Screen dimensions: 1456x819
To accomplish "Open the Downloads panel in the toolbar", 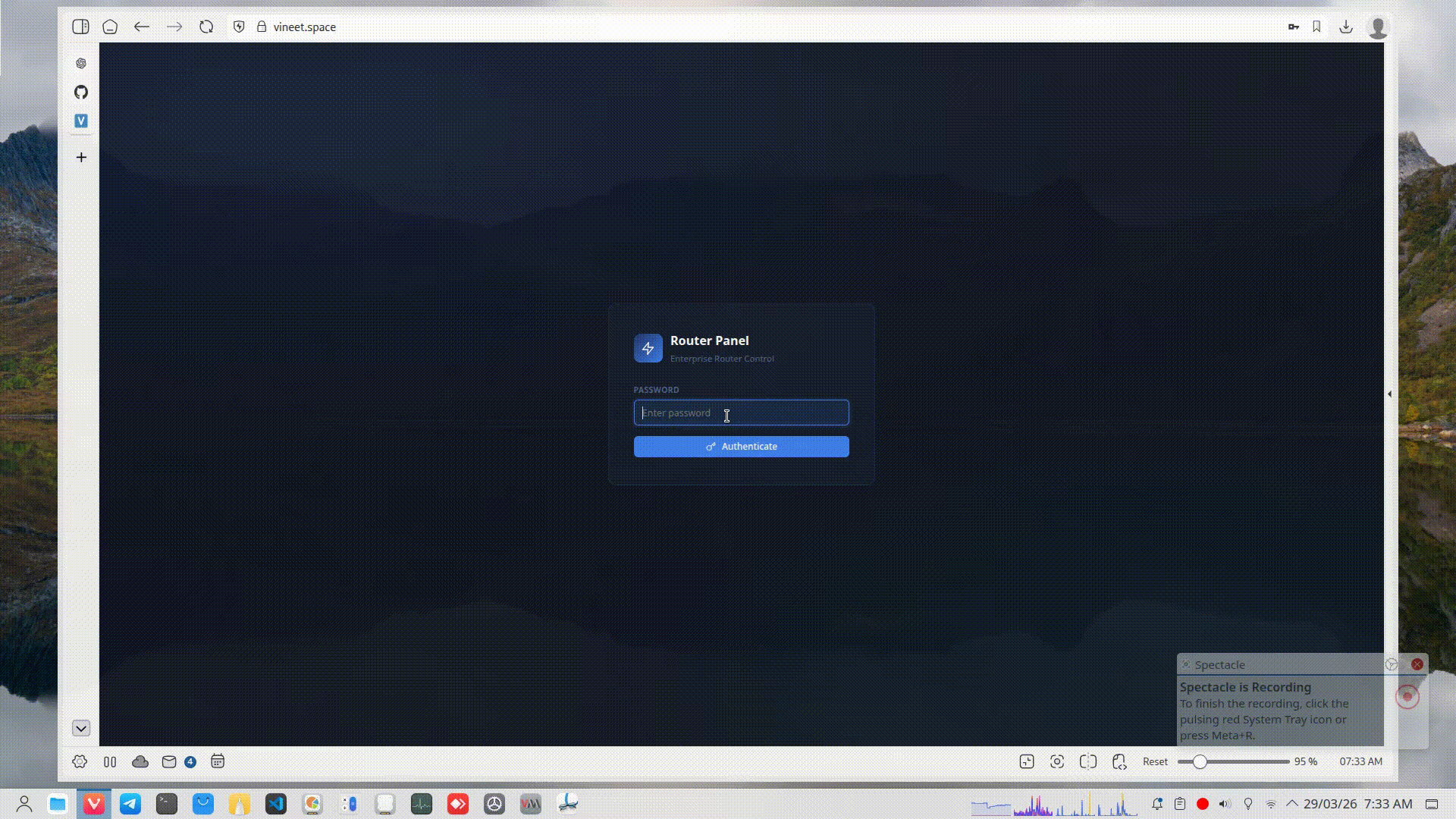I will tap(1346, 27).
